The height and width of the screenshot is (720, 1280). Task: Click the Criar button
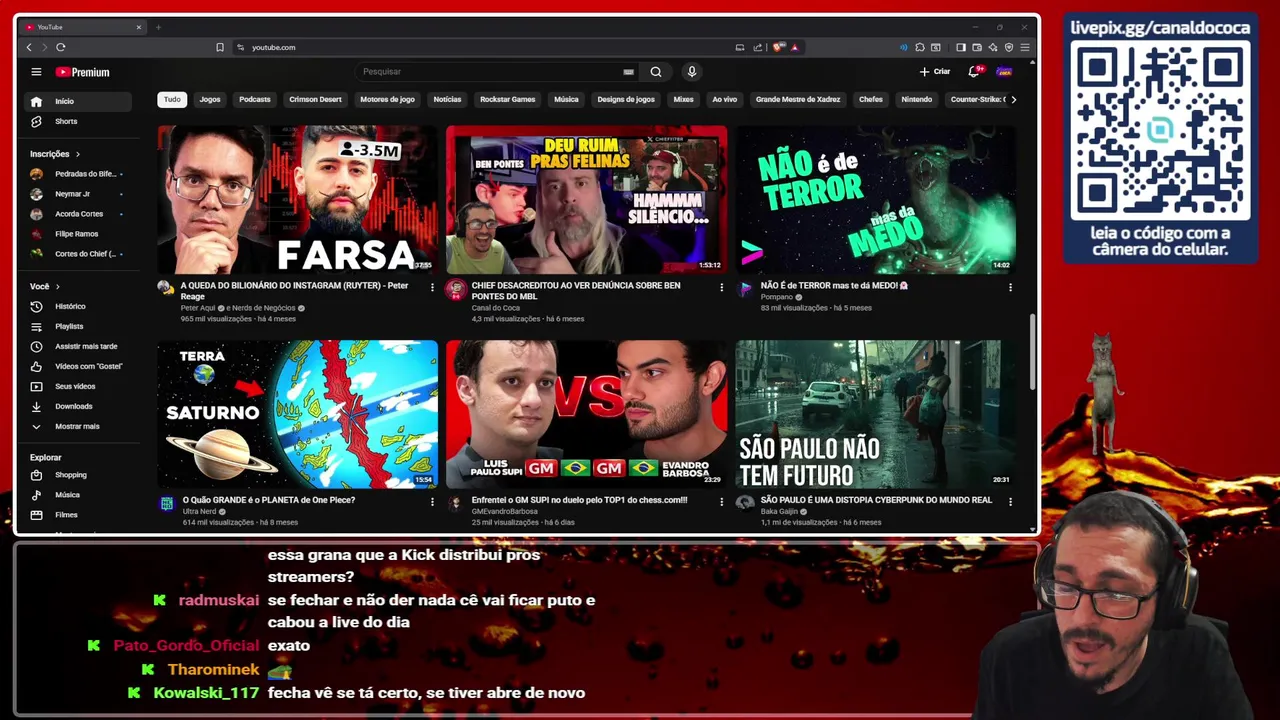coord(935,72)
